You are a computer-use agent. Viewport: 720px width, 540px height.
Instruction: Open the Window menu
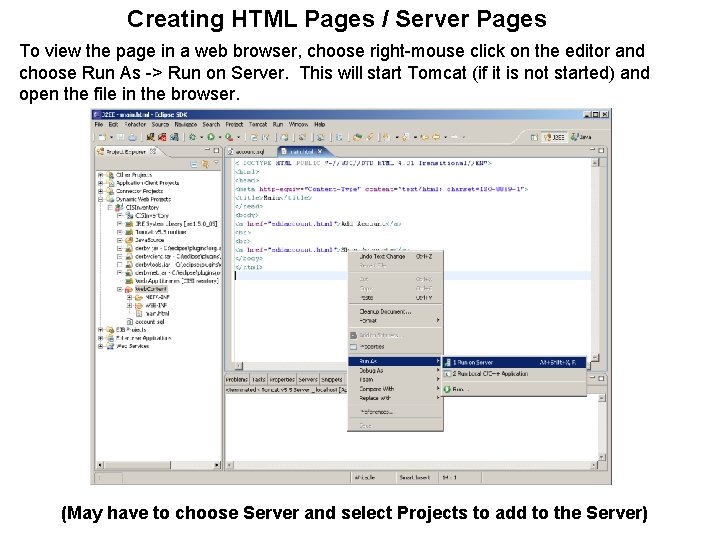298,124
